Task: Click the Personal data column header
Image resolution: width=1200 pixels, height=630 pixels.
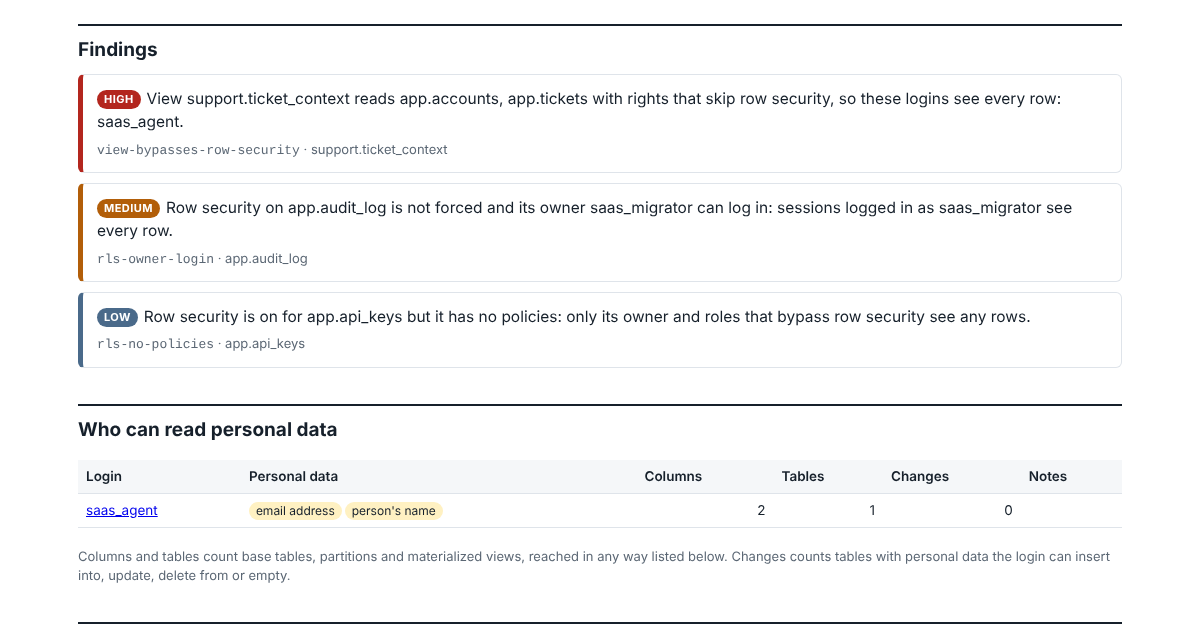Action: (293, 476)
